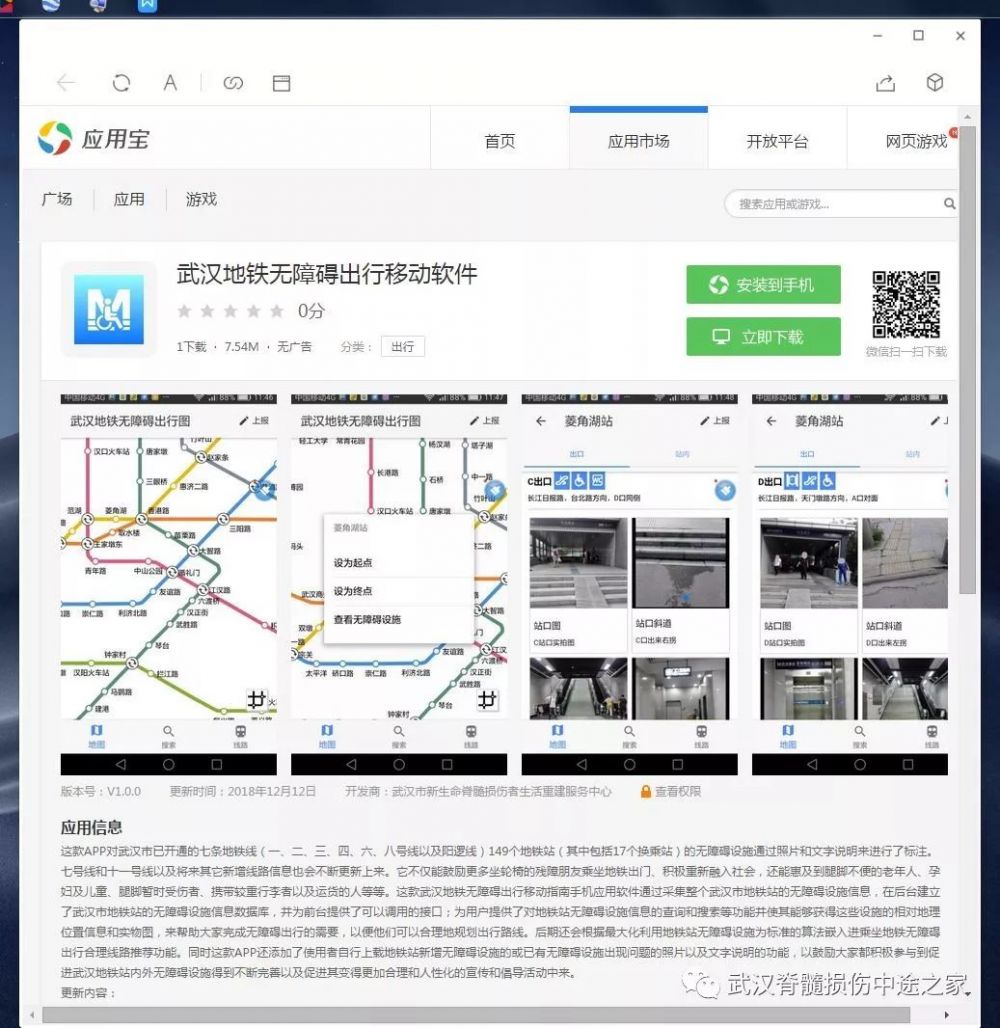1000x1028 pixels.
Task: Open the first metro map screenshot
Action: click(x=169, y=584)
